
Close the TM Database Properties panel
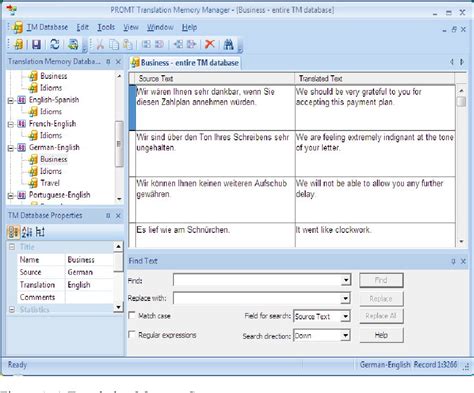click(x=118, y=216)
